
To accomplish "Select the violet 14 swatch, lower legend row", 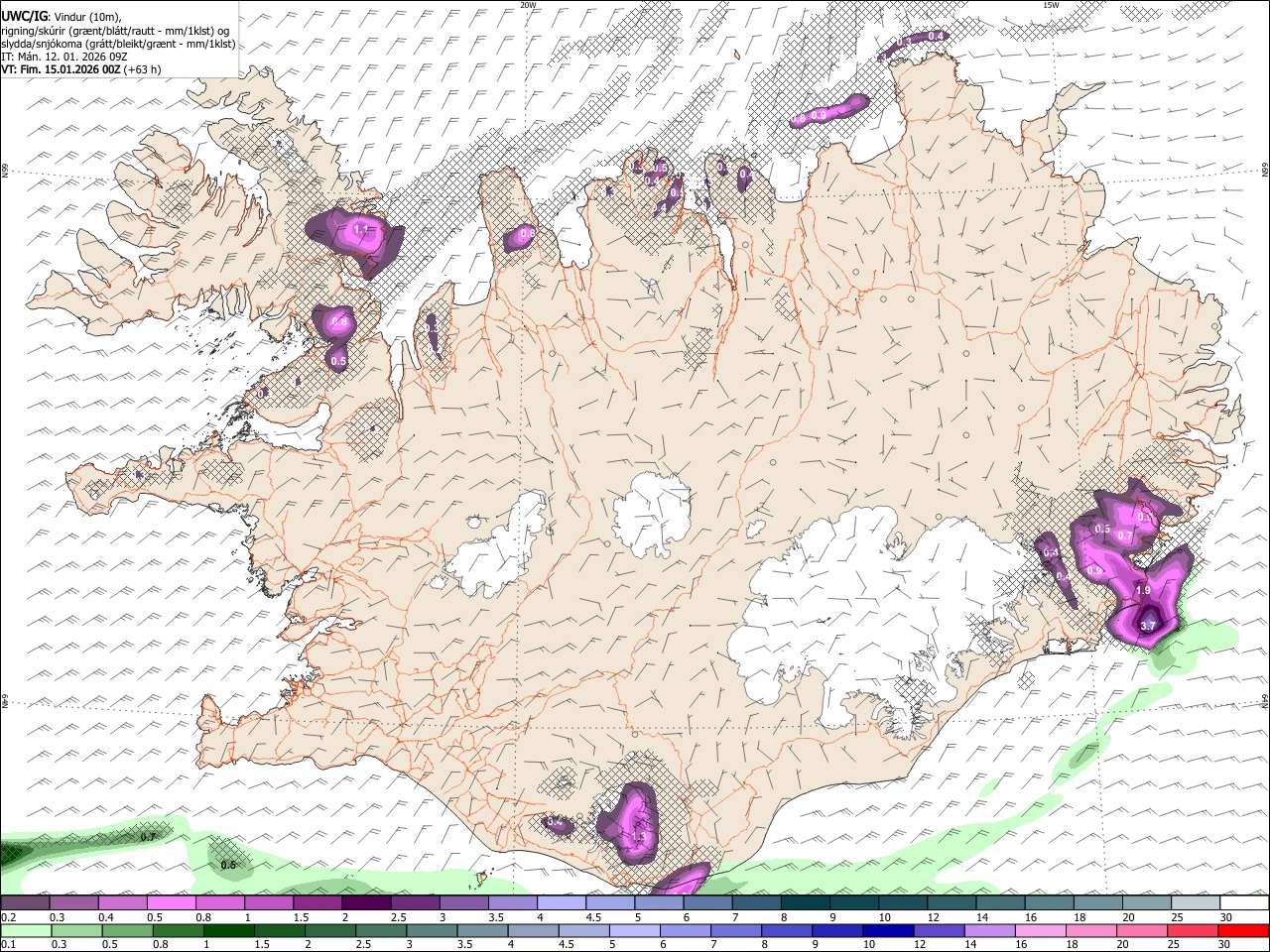I will click(990, 930).
